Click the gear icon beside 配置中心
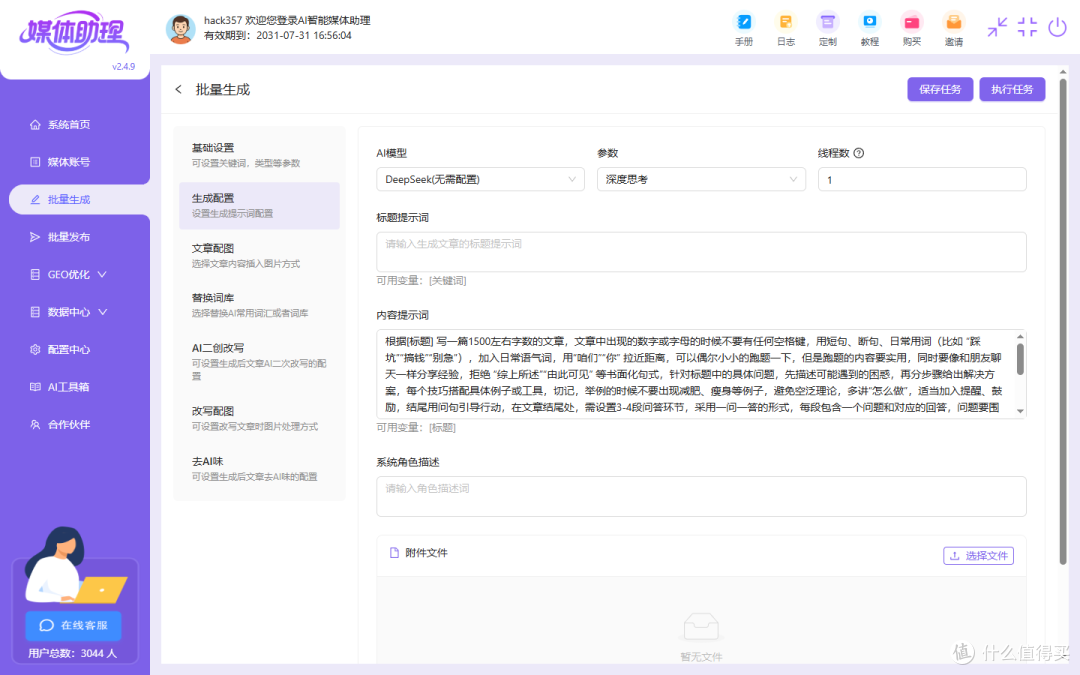The height and width of the screenshot is (675, 1080). [35, 349]
